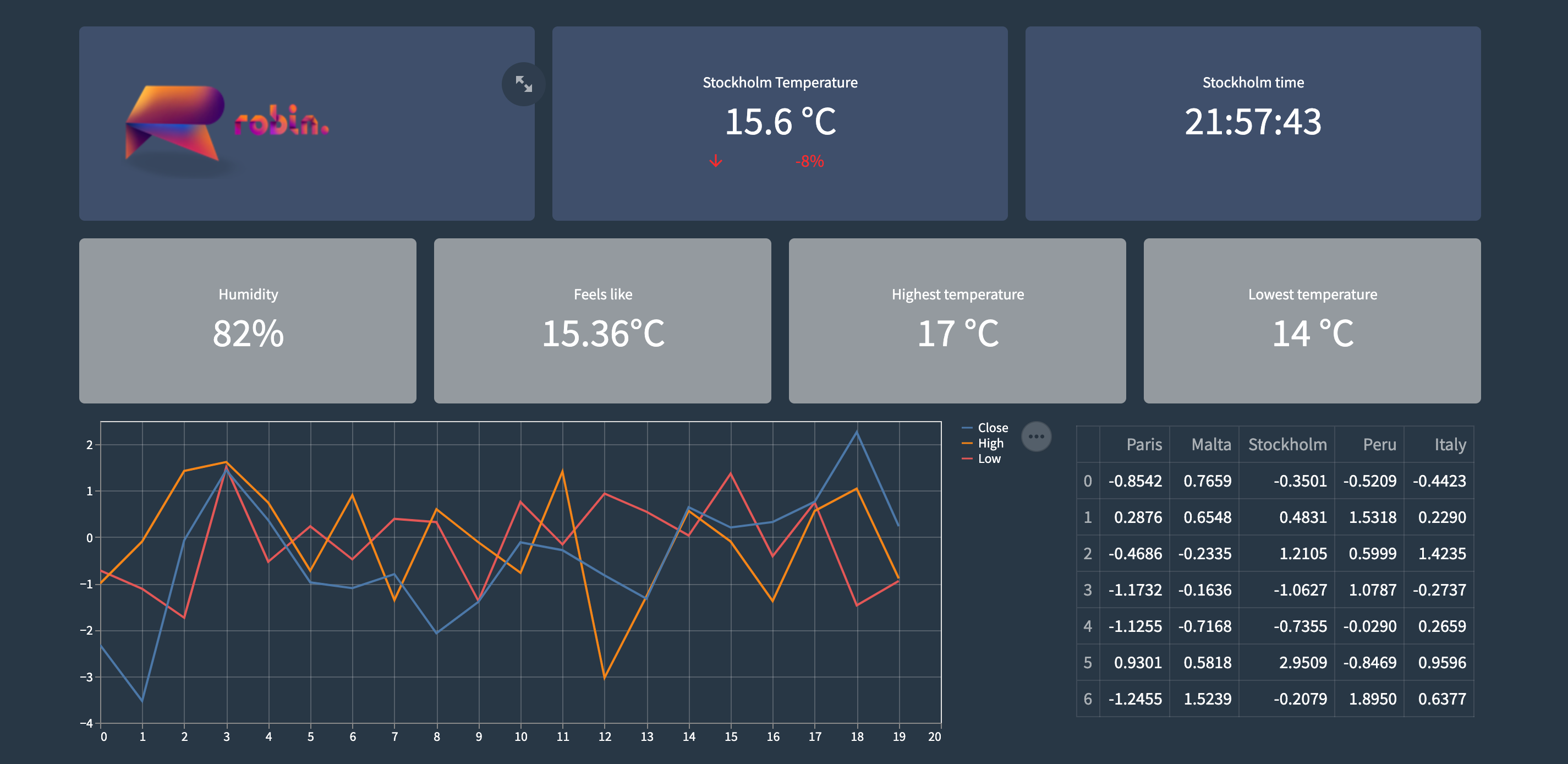
Task: Click the Peru column header
Action: [x=1379, y=445]
